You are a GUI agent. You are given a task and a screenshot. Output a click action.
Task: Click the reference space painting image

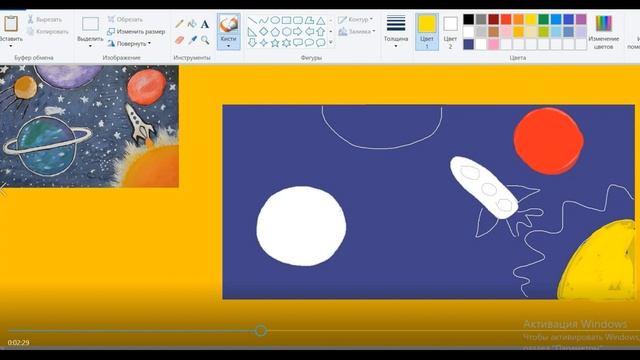89,126
